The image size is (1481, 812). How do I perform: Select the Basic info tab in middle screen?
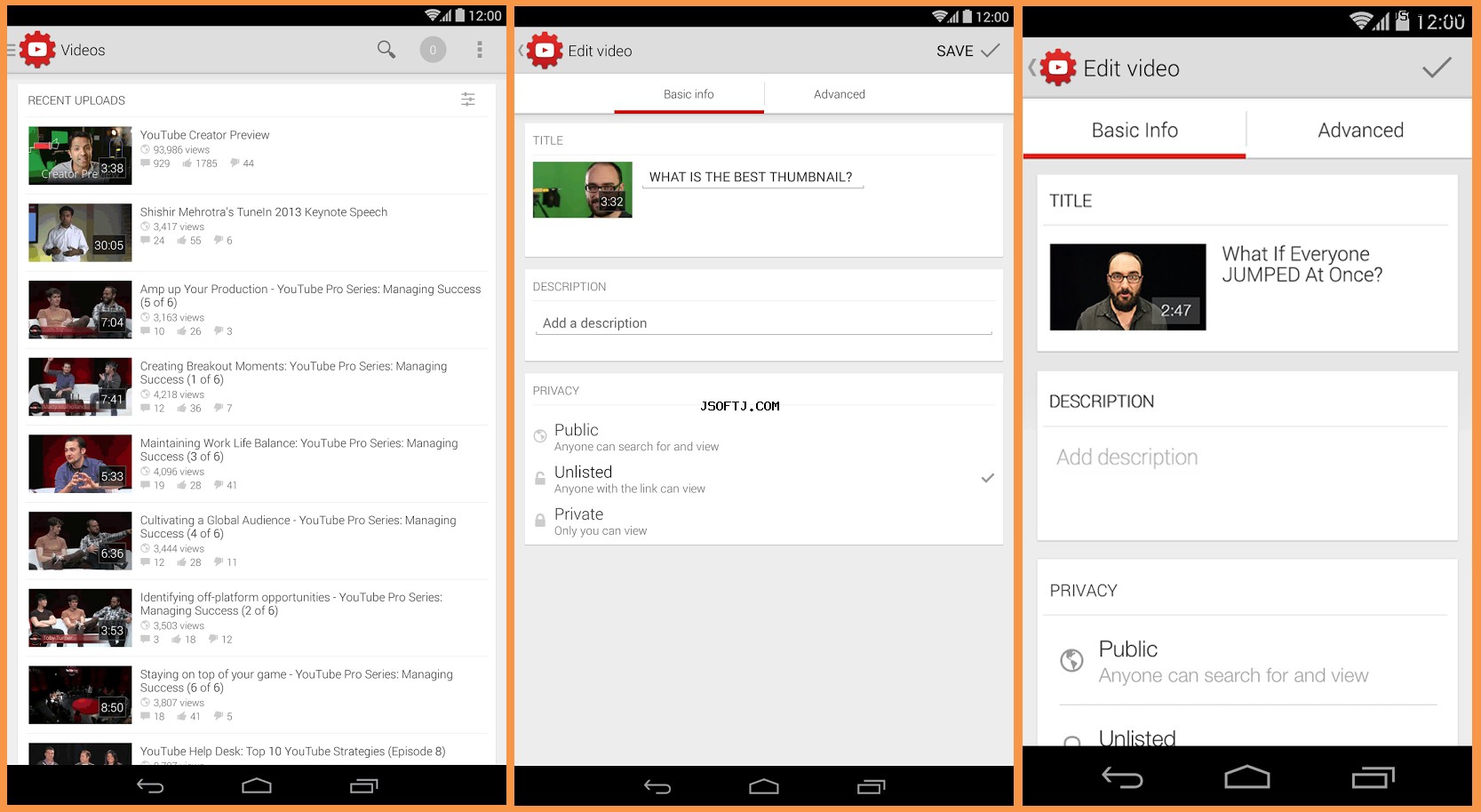tap(689, 94)
